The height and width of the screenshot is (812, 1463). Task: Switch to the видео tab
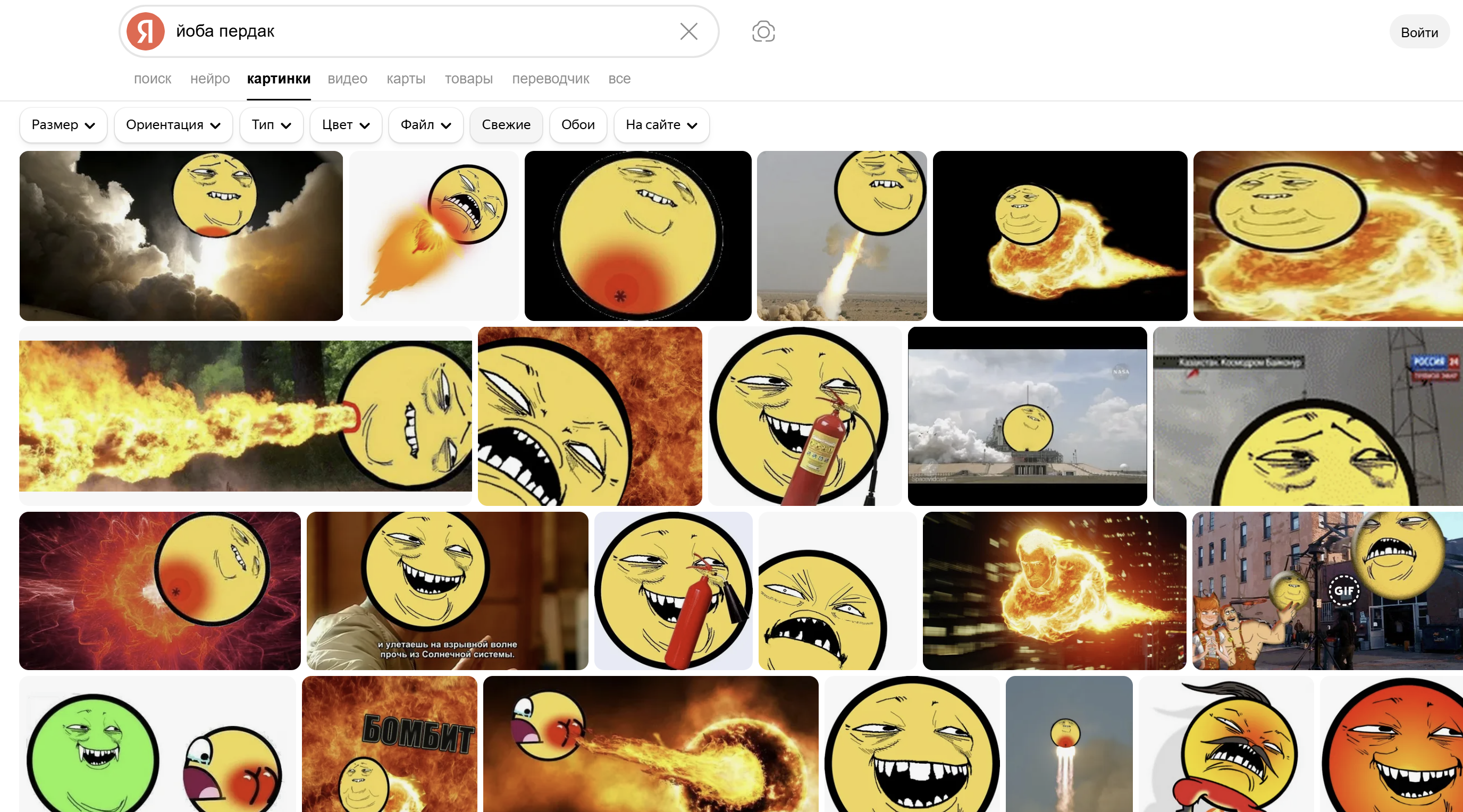click(x=347, y=79)
